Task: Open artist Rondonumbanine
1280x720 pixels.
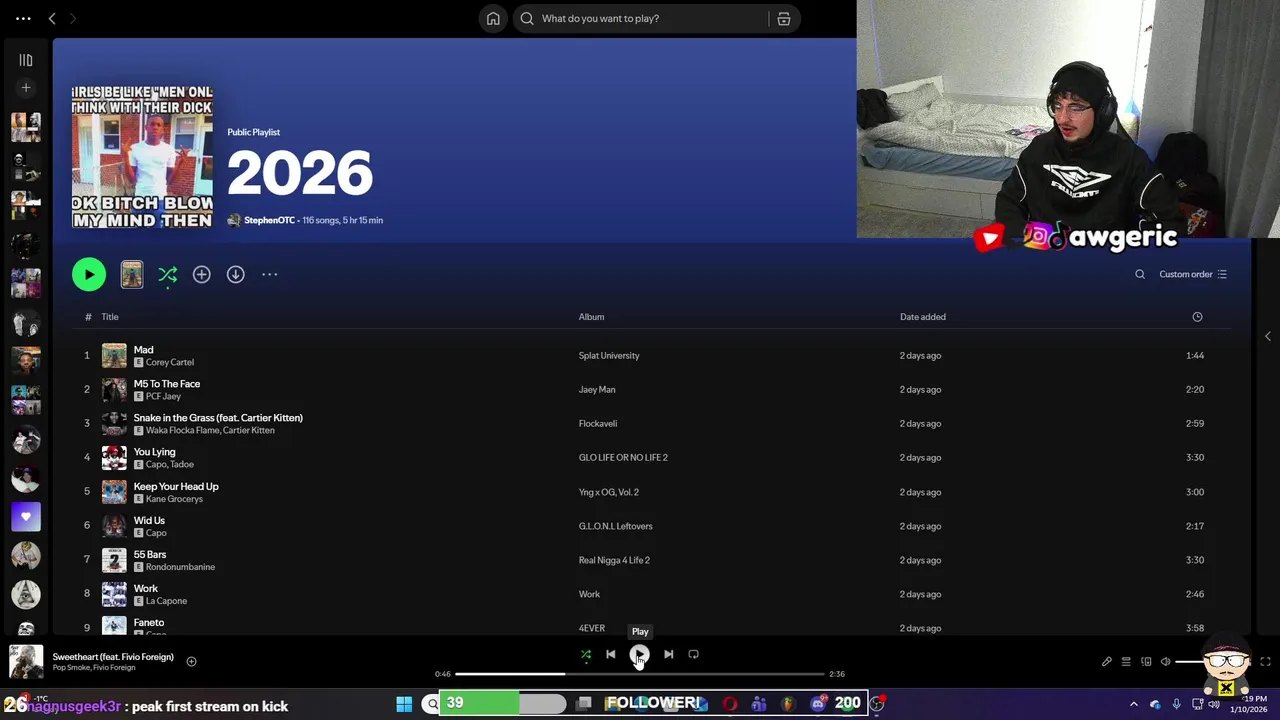Action: click(x=180, y=567)
